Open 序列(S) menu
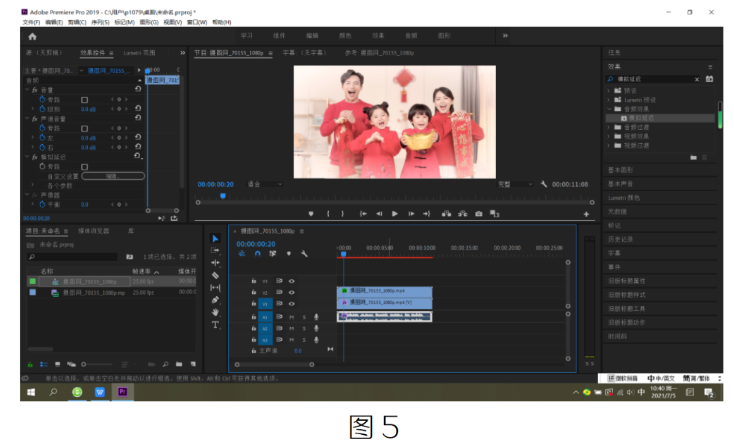The width and height of the screenshot is (734, 445). pyautogui.click(x=100, y=22)
